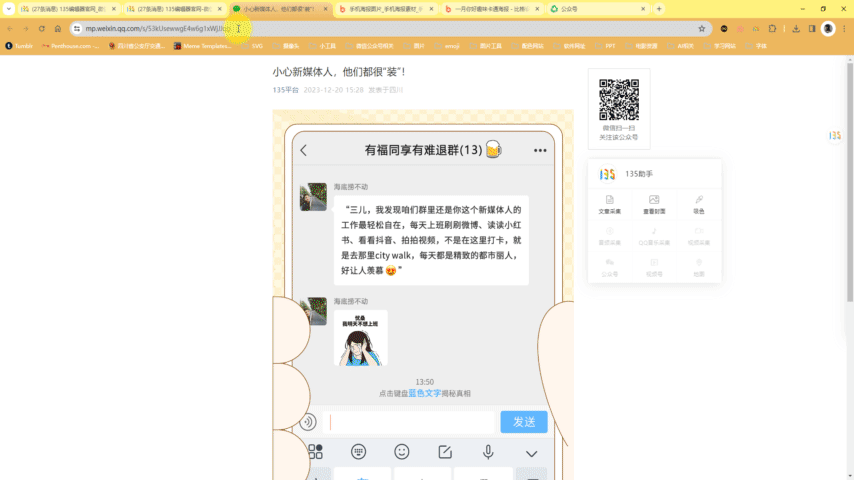854x480 pixels.
Task: Click the 忧桑 sticker image in chat
Action: click(361, 338)
